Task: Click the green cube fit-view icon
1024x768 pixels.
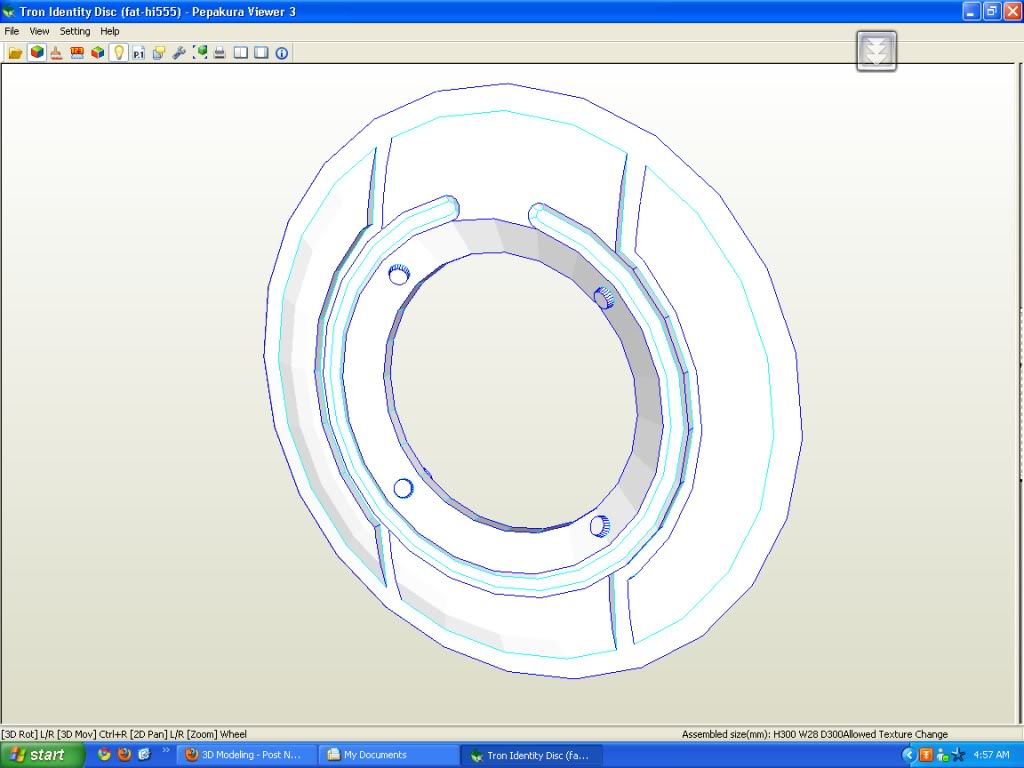Action: 200,53
